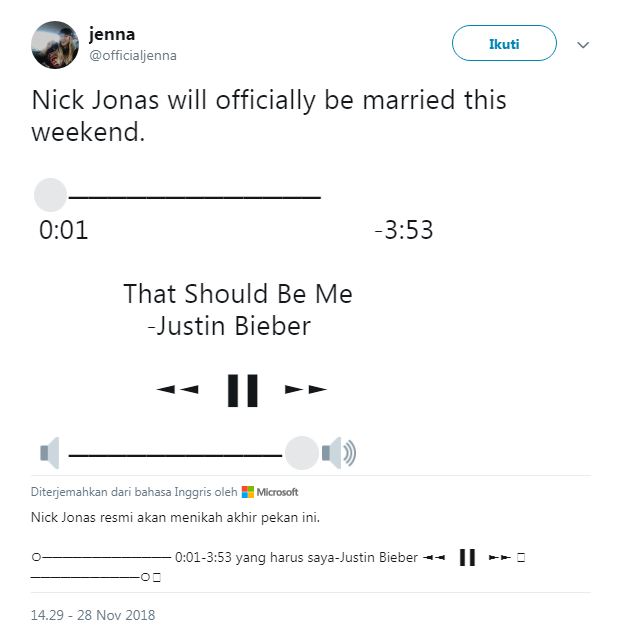This screenshot has width=621, height=631.
Task: Click the translated text about Nick Jonas menikah
Action: [175, 517]
